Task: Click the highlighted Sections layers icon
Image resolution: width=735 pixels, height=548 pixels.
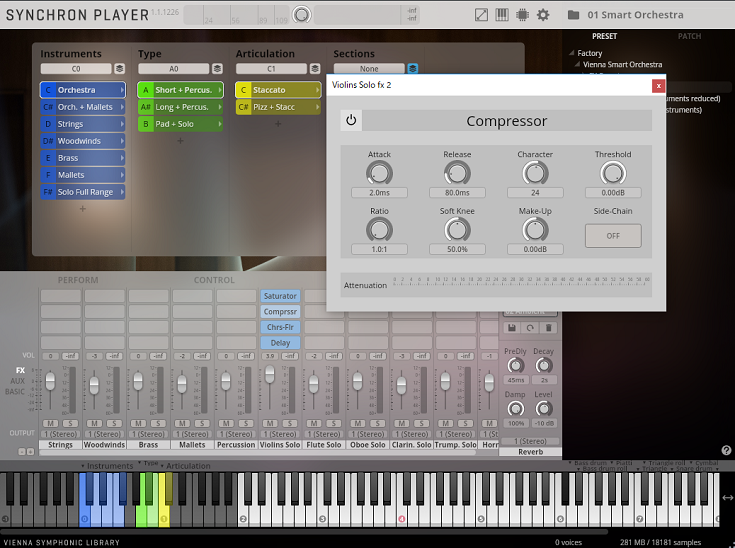Action: point(412,68)
